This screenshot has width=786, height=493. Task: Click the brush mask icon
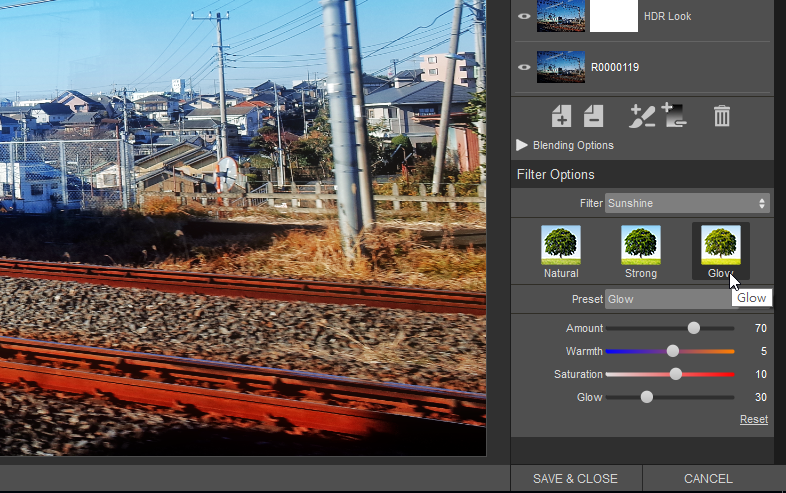(641, 116)
